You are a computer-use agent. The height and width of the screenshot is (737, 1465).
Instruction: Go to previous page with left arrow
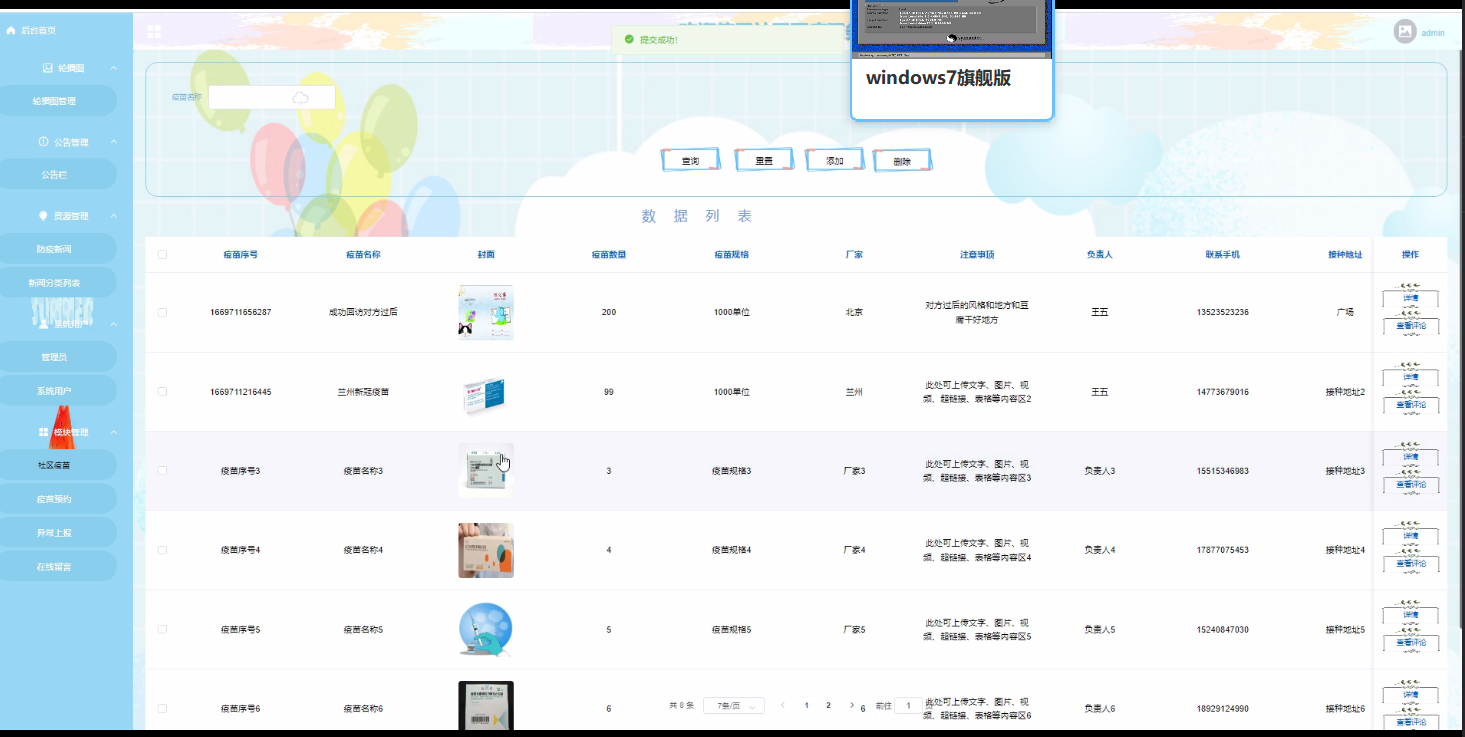tap(783, 705)
